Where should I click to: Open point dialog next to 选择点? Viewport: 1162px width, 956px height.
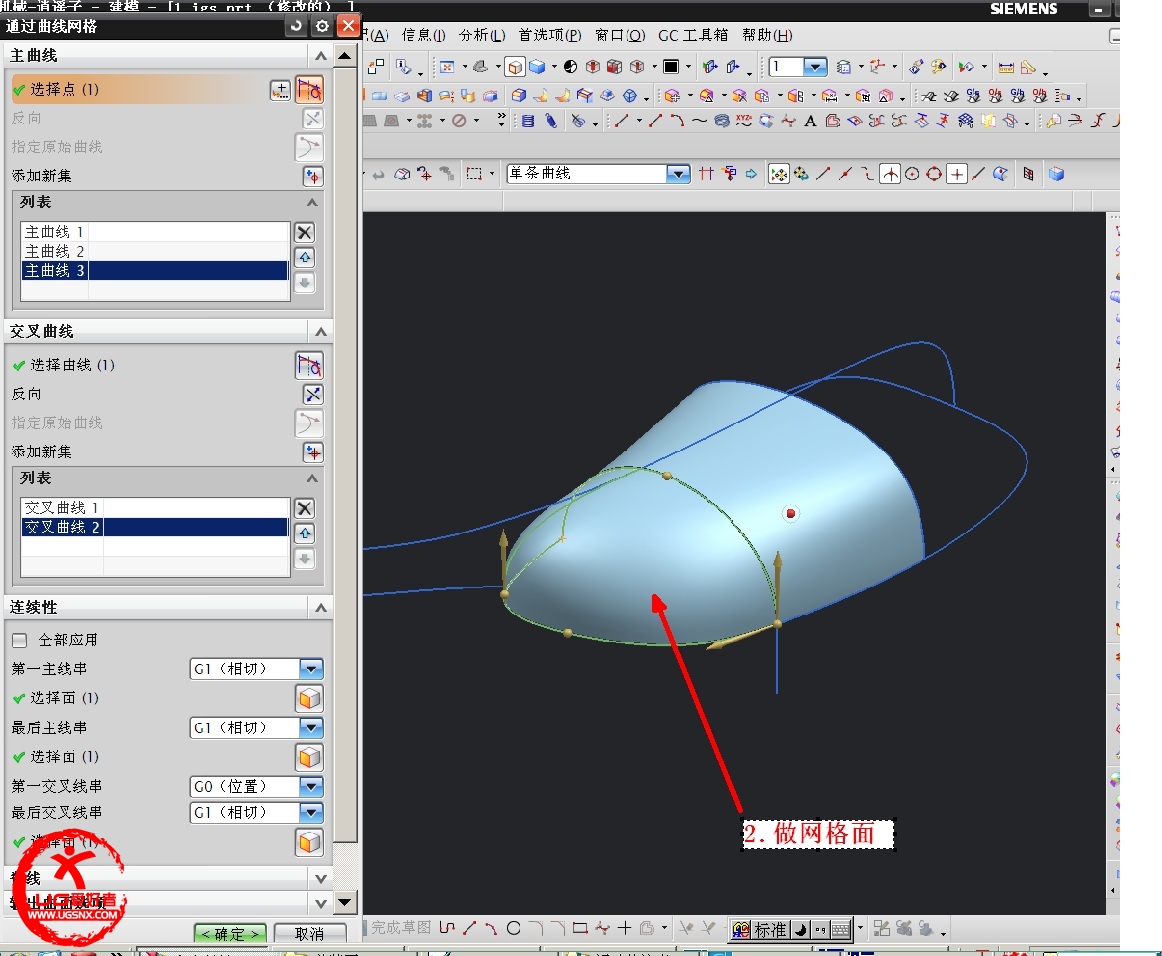pos(280,90)
